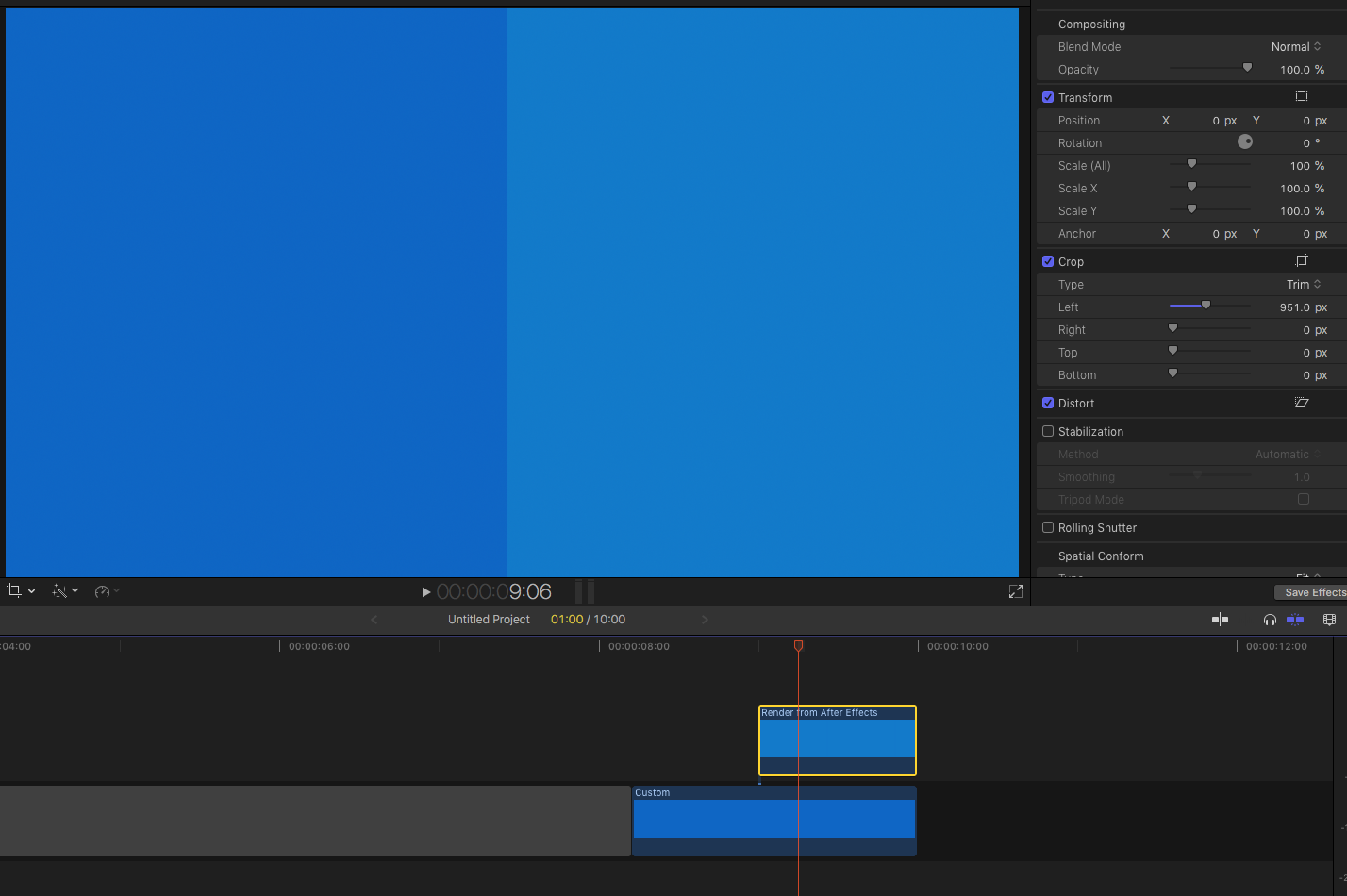Click the magic wand enhancement icon
This screenshot has width=1347, height=896.
click(x=59, y=590)
